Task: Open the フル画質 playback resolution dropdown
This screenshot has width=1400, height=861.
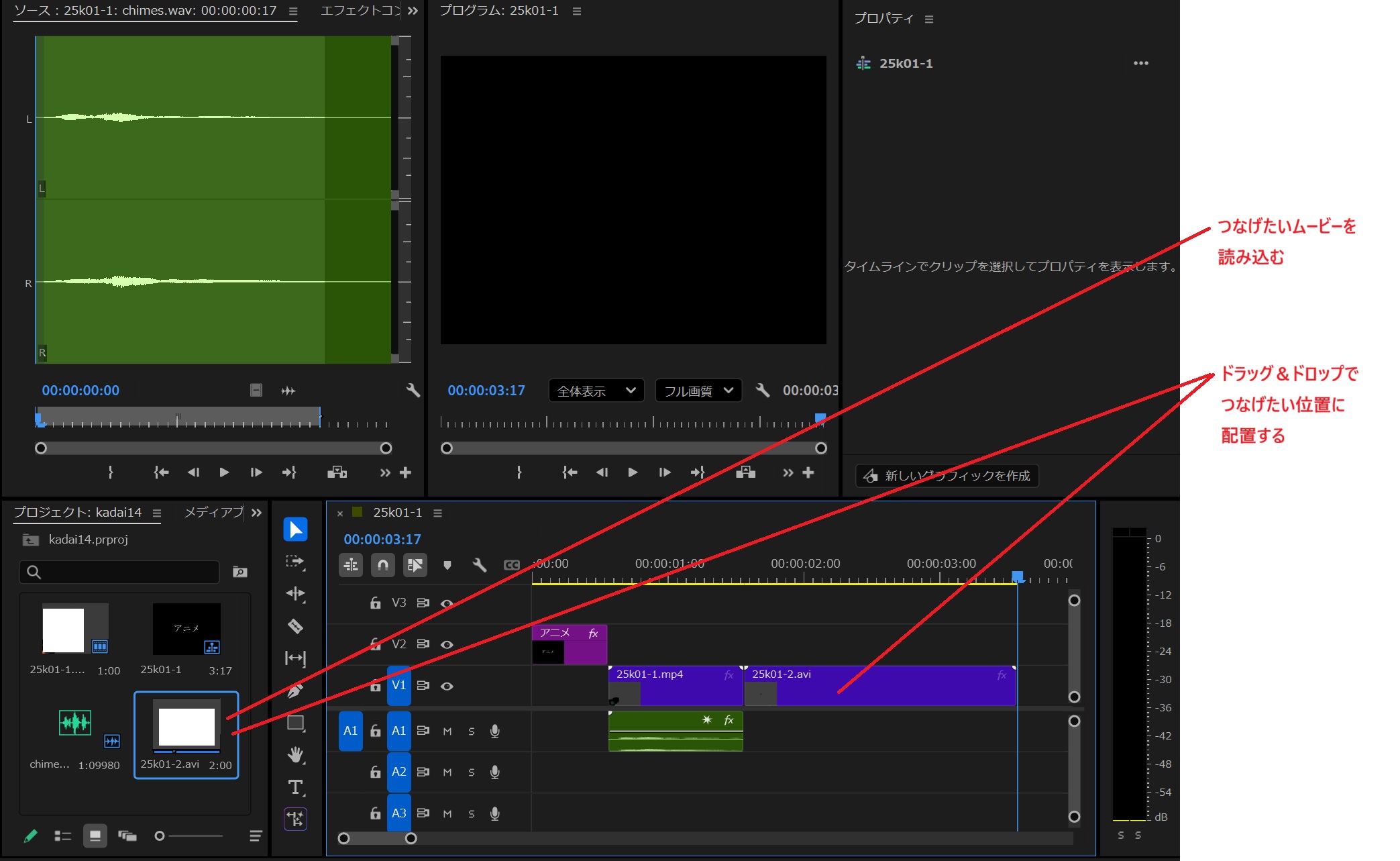Action: pos(698,391)
